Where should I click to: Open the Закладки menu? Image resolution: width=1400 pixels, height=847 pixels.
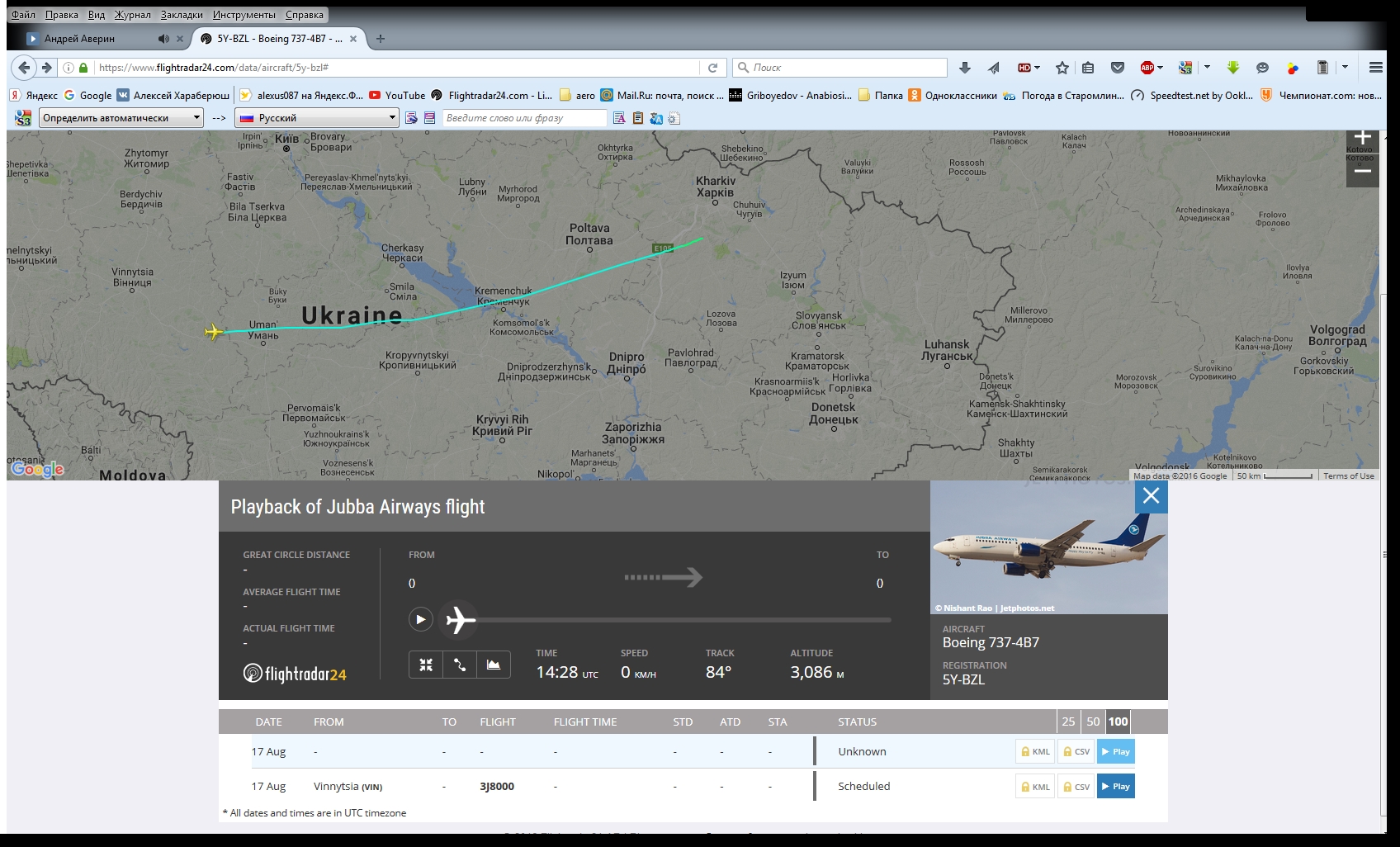pyautogui.click(x=182, y=15)
